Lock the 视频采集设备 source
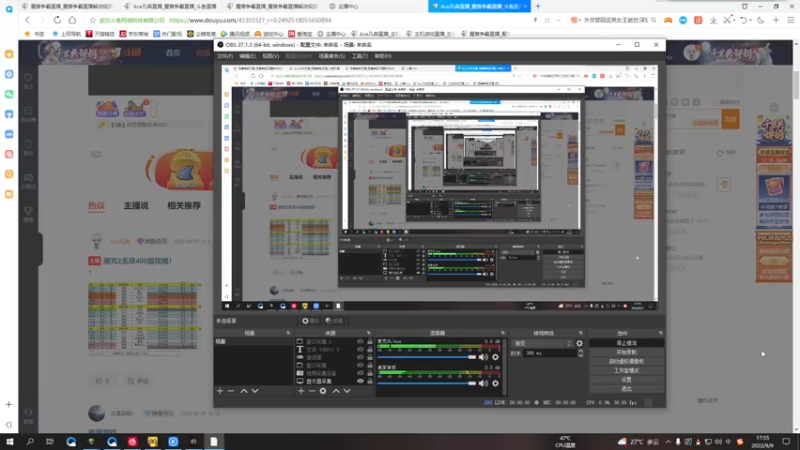 [370, 373]
